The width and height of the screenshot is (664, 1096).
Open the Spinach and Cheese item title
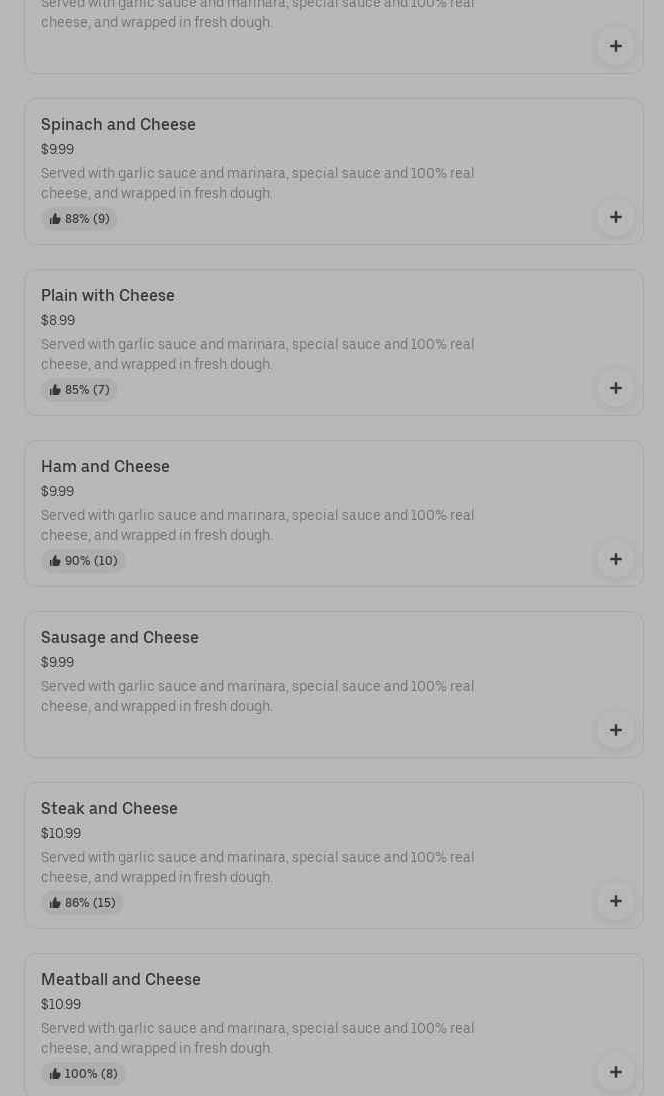tap(118, 125)
